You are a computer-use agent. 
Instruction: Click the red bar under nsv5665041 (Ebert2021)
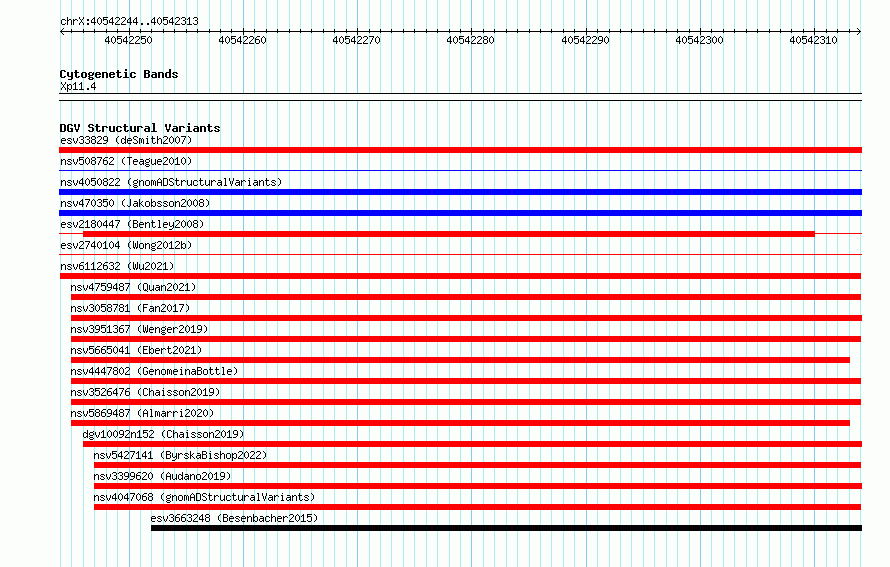[460, 360]
